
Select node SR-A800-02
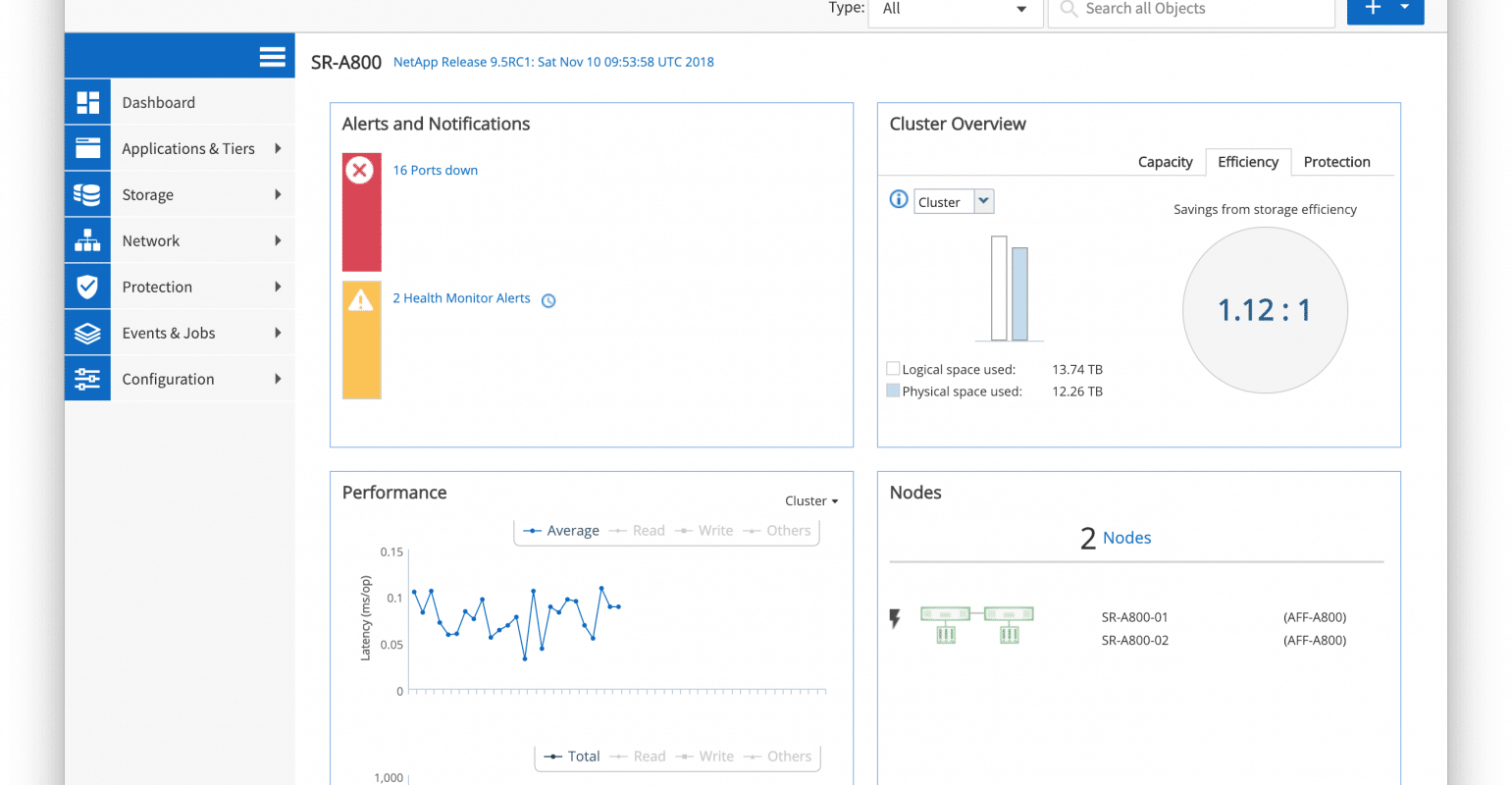click(x=1134, y=640)
